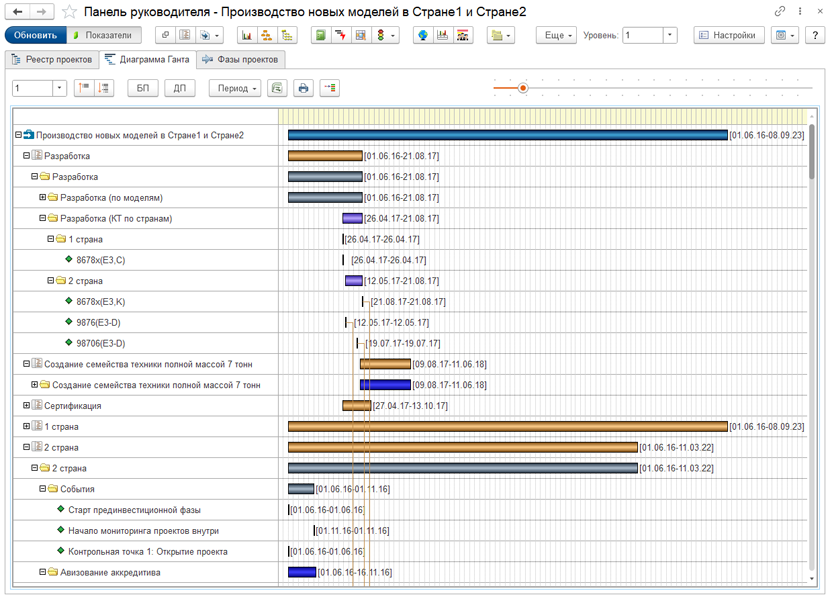Open the Период dropdown

[235, 88]
